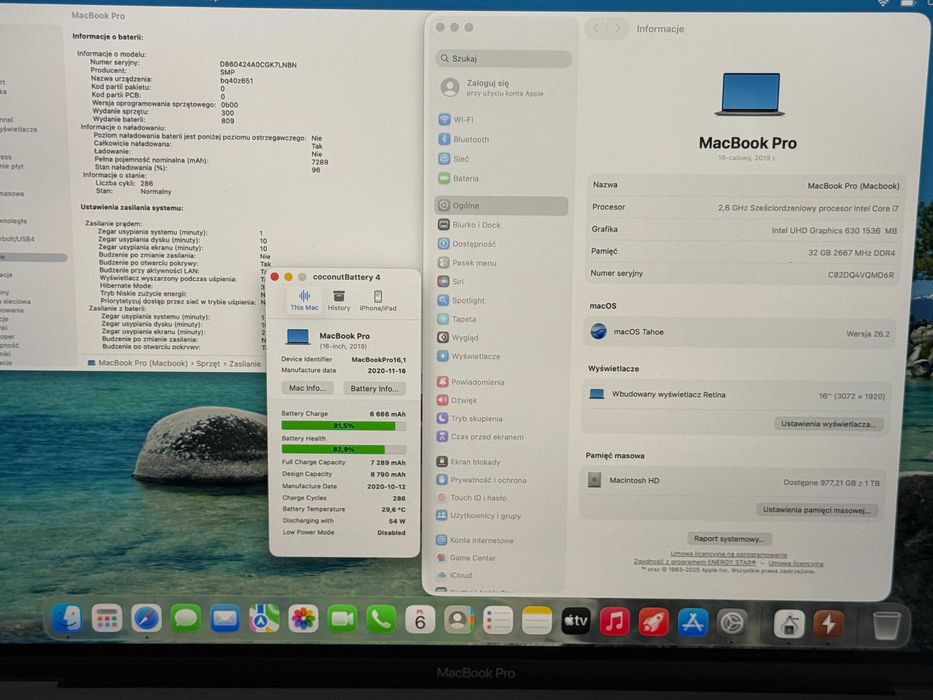Open the green Phone app in Dock
This screenshot has width=933, height=700.
[381, 620]
